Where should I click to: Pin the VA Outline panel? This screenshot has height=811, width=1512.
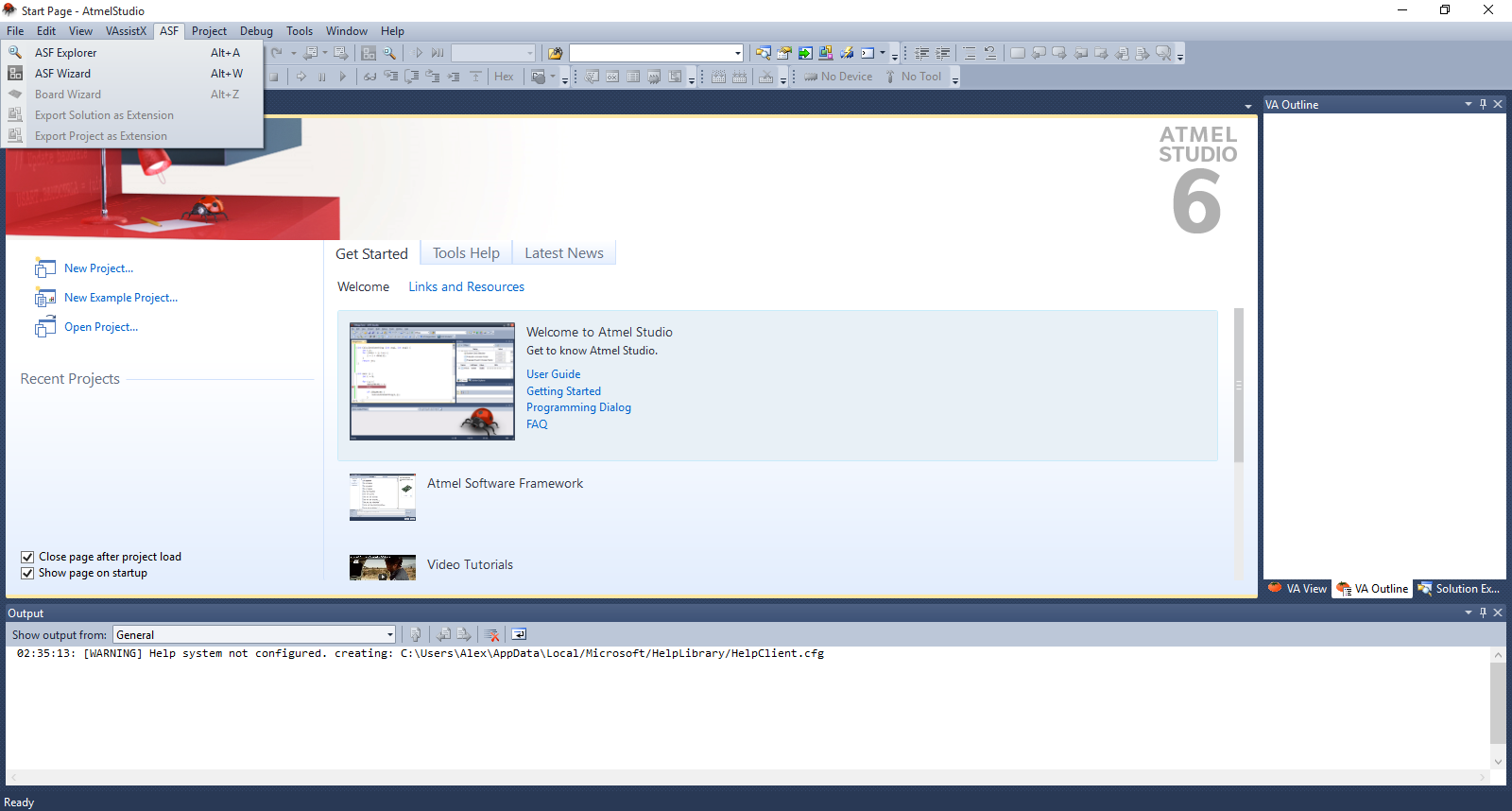click(x=1483, y=104)
